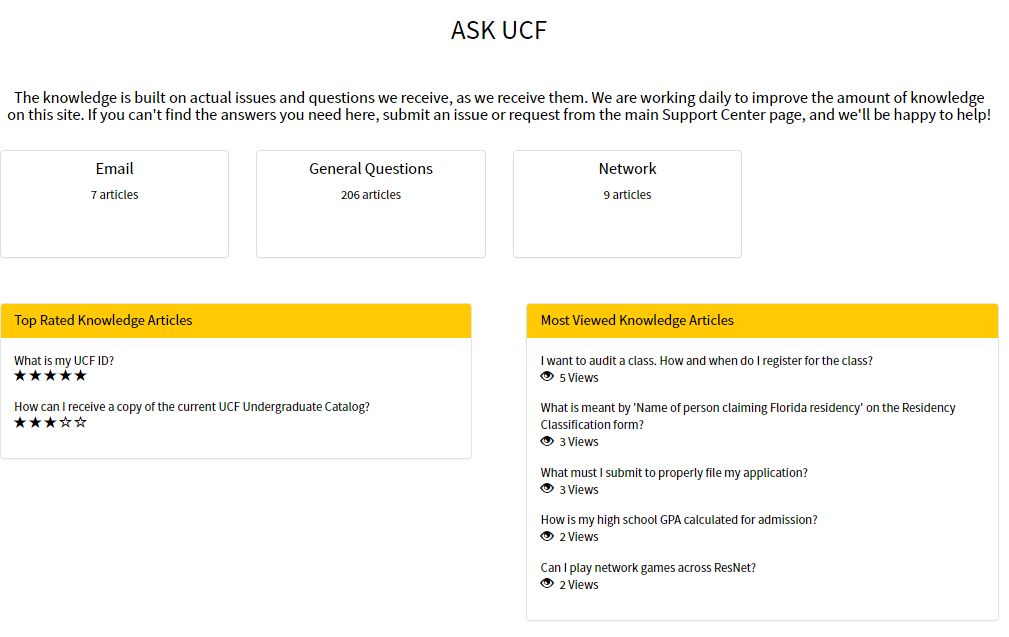Click eye icon under high school GPA article
1009x637 pixels.
tap(547, 537)
